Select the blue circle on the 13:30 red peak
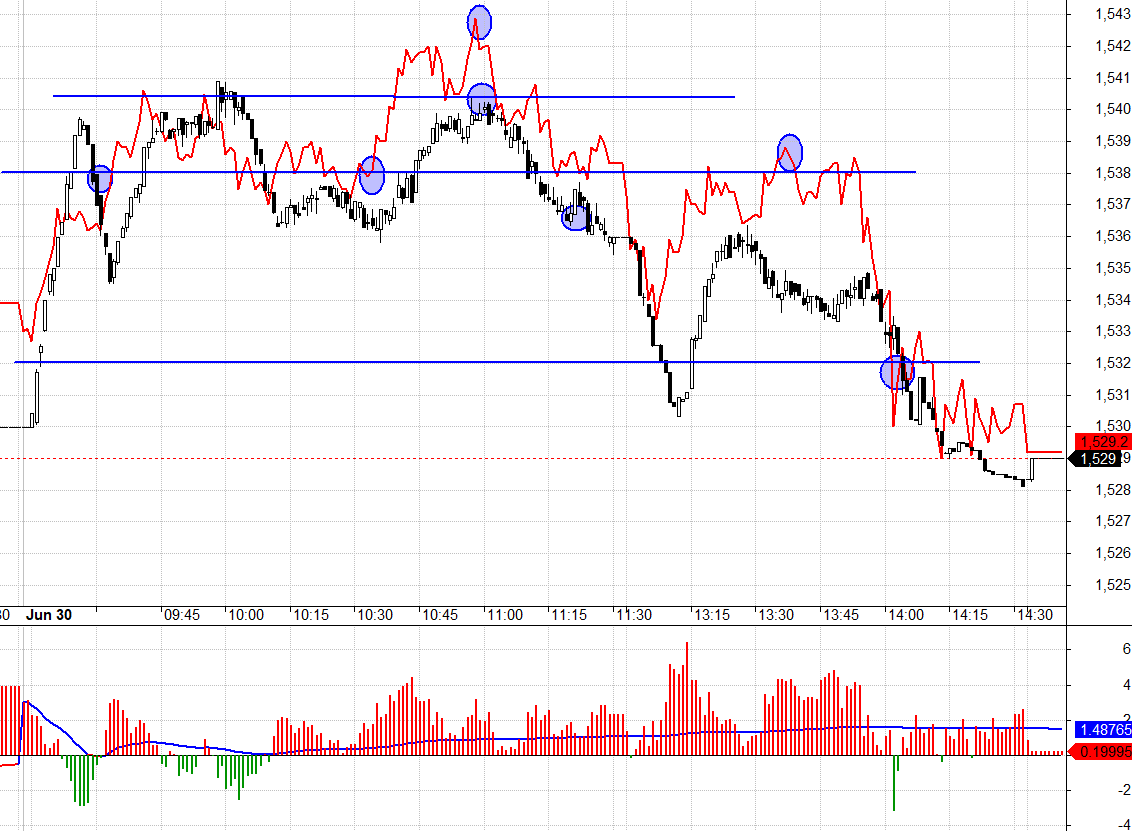The height and width of the screenshot is (831, 1132). pyautogui.click(x=790, y=153)
